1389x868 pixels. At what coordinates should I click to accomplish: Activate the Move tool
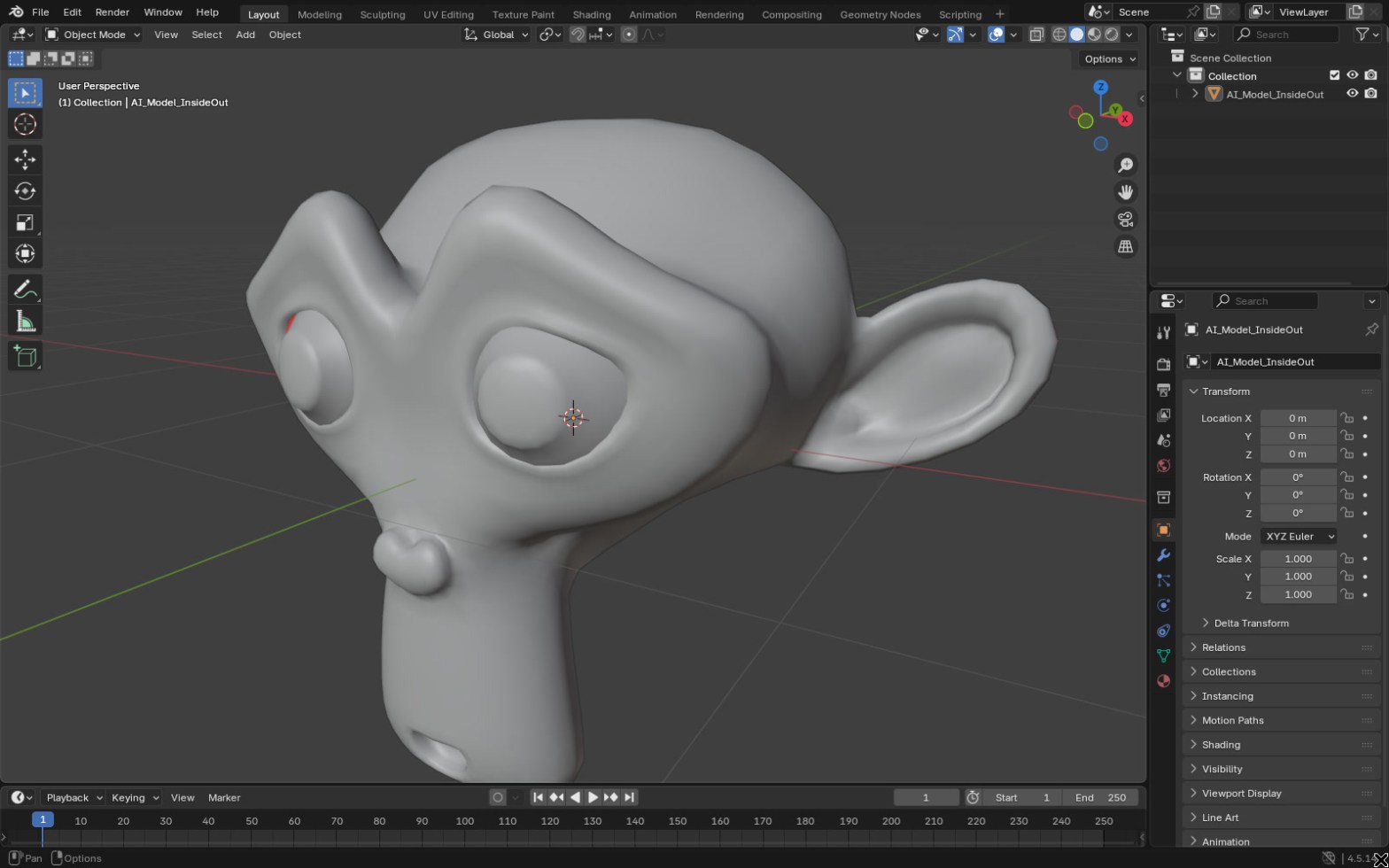pyautogui.click(x=25, y=159)
